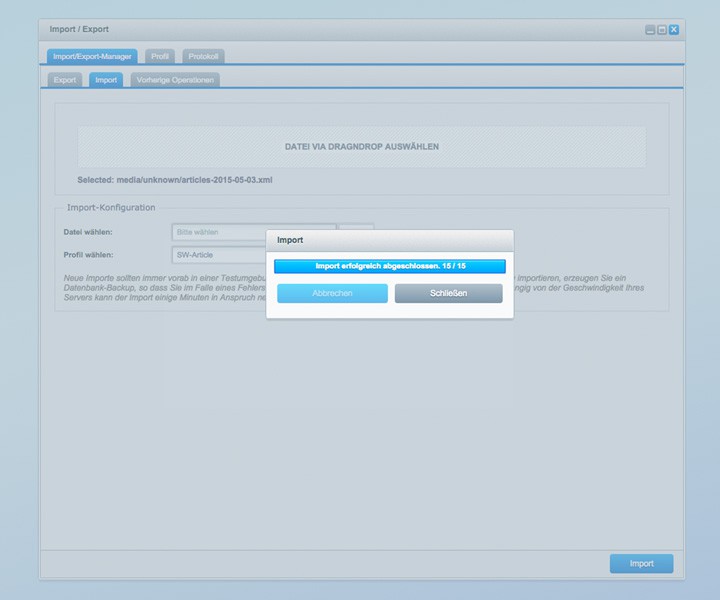This screenshot has height=600, width=720.
Task: Click the import success progress bar
Action: click(x=390, y=266)
